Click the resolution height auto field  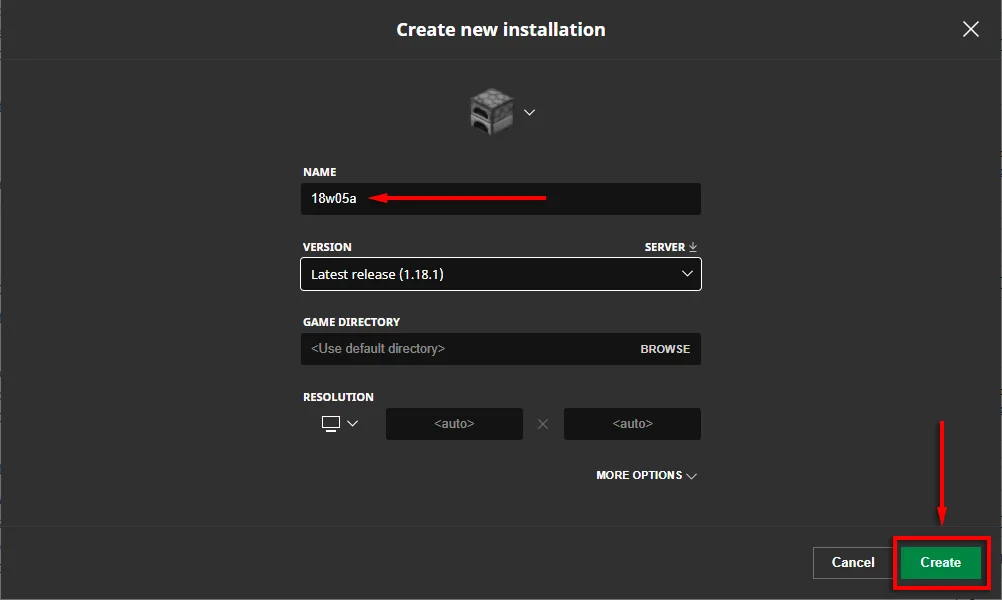pyautogui.click(x=632, y=424)
